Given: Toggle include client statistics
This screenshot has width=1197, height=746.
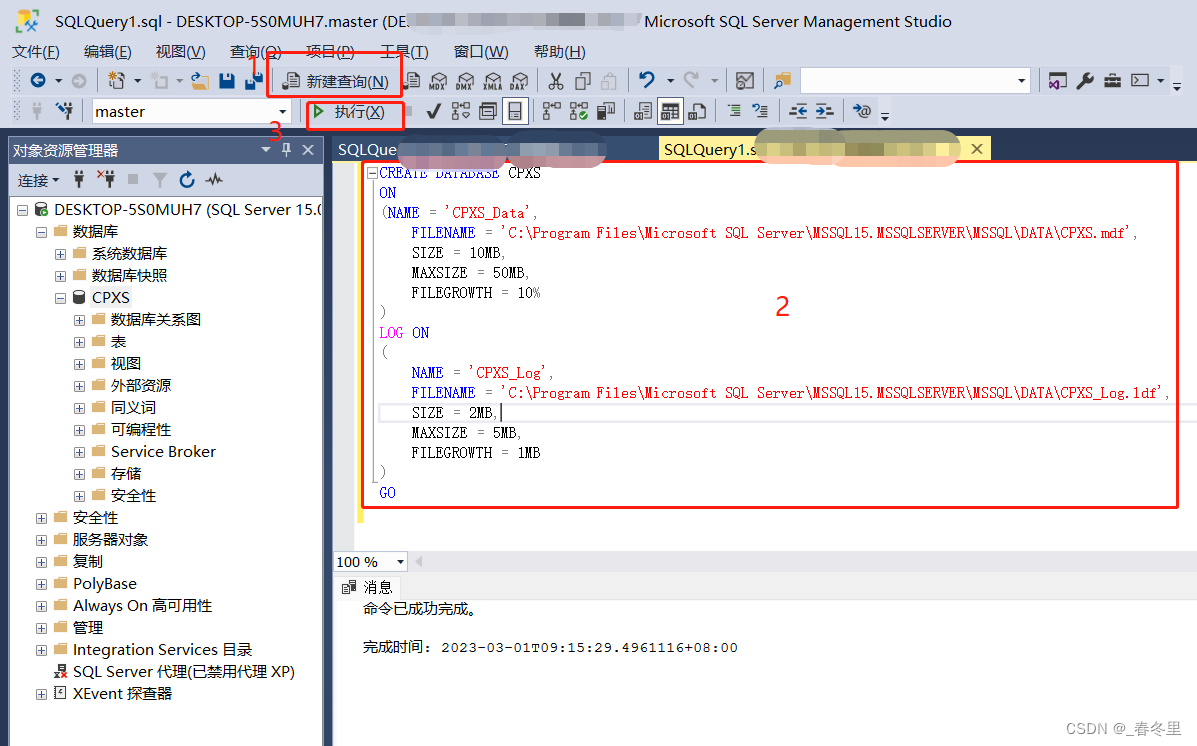Looking at the screenshot, I should click(606, 111).
